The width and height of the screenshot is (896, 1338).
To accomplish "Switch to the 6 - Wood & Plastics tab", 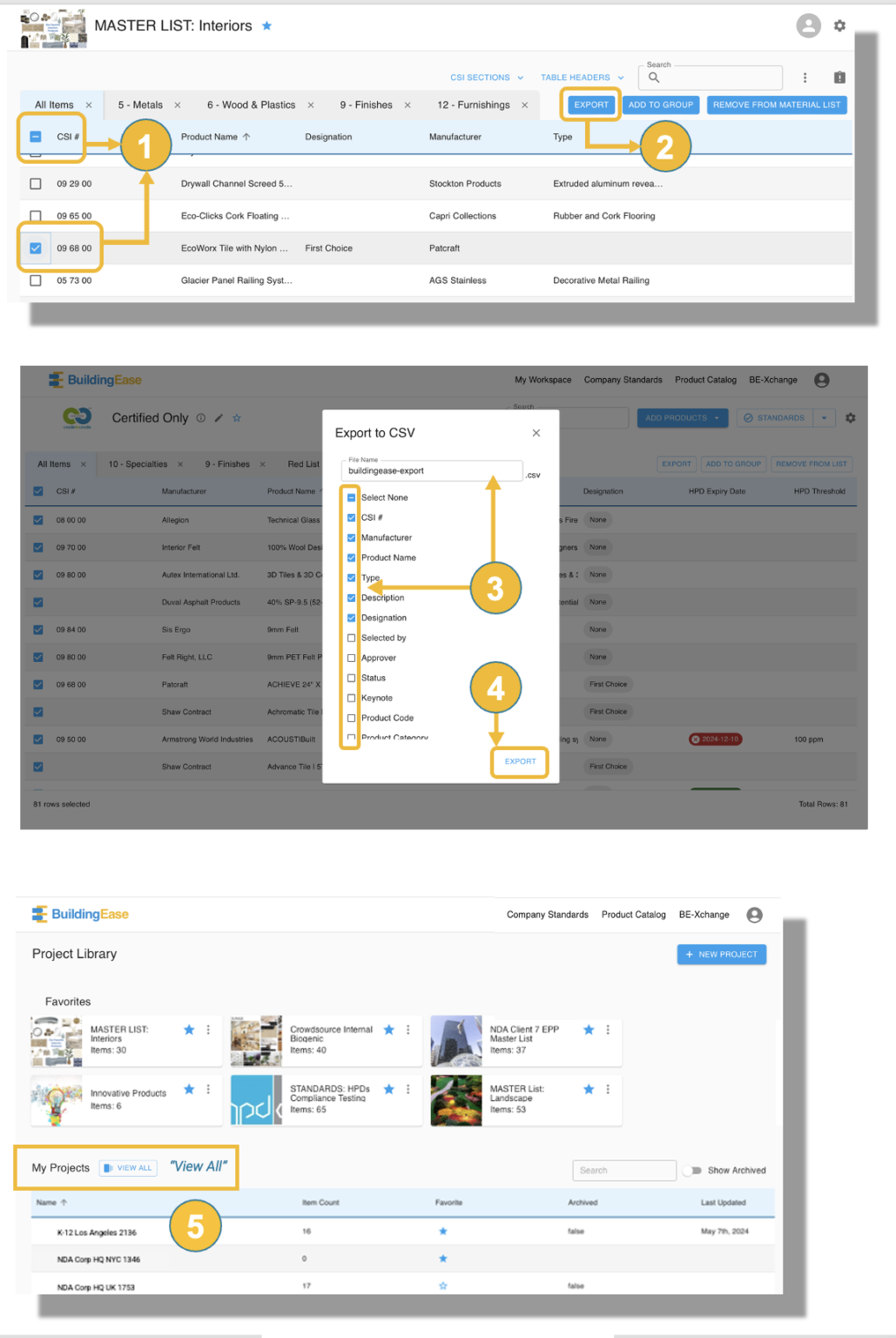I will (251, 105).
